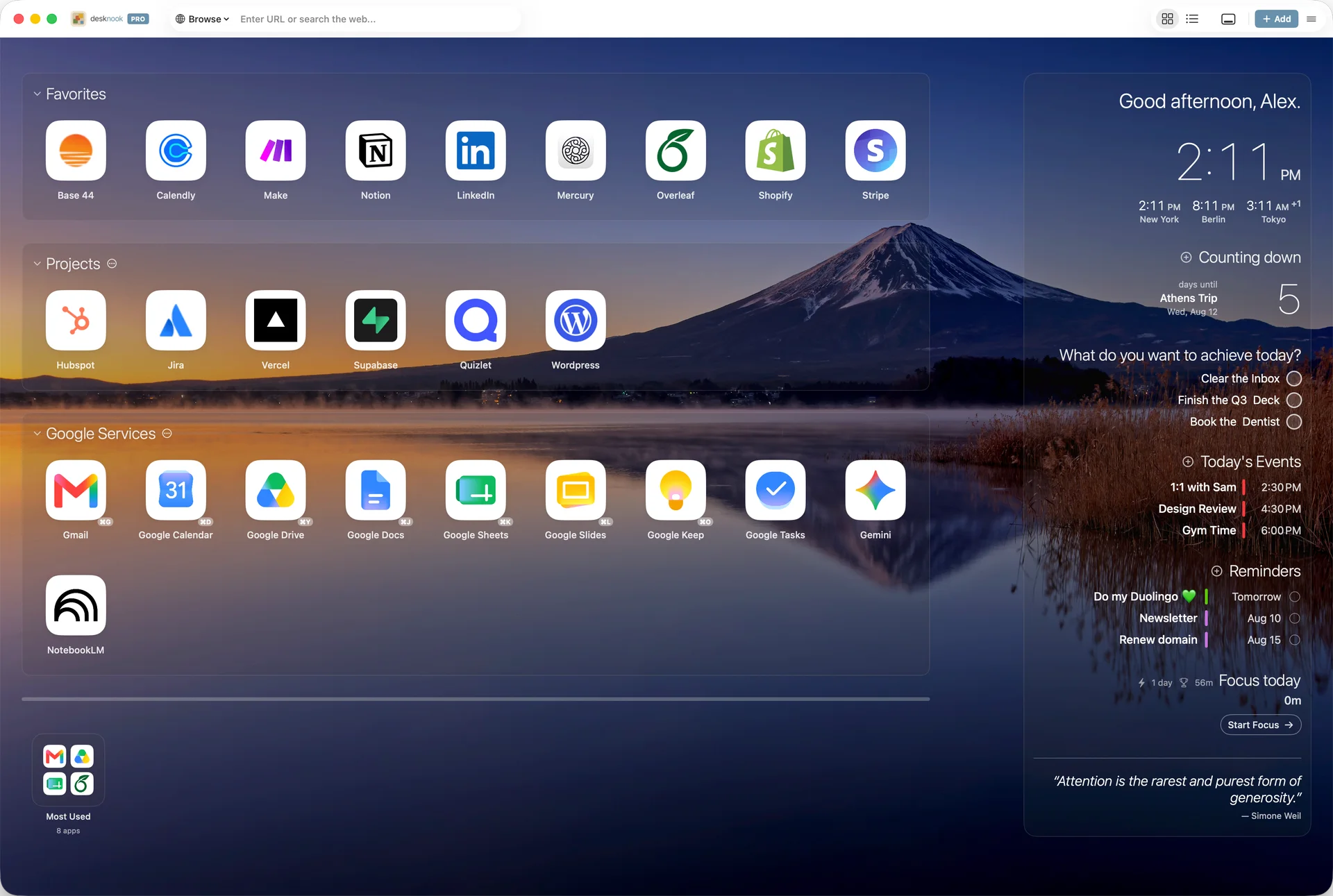Image resolution: width=1333 pixels, height=896 pixels.
Task: Launch Calendly from Favorites
Action: pos(176,151)
